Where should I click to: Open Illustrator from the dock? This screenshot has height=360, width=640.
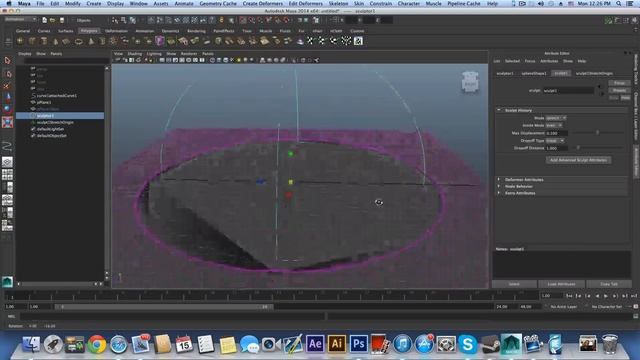pos(336,344)
